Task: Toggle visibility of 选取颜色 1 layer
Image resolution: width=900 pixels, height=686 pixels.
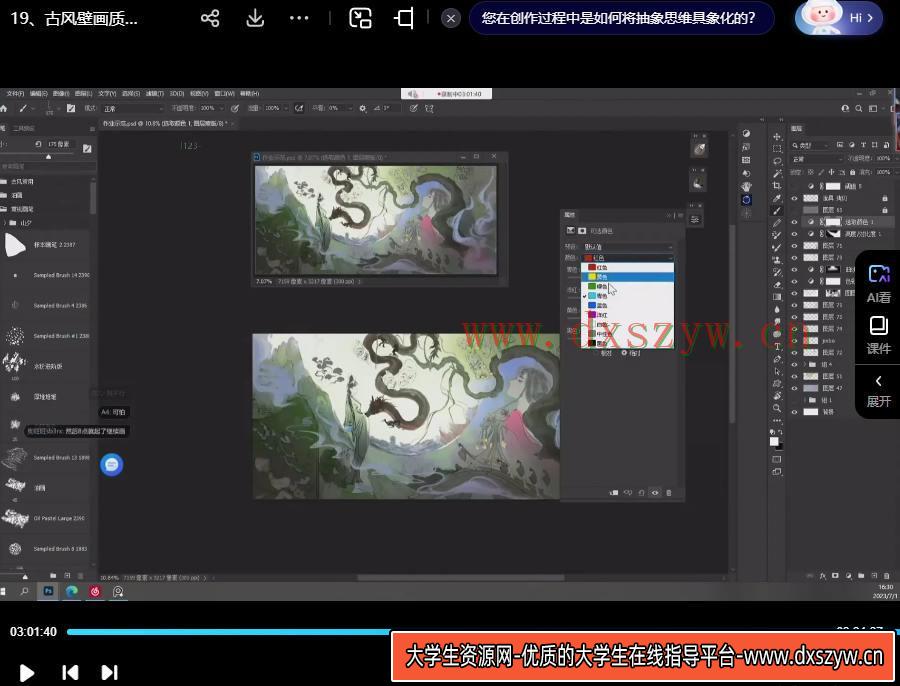Action: coord(794,222)
